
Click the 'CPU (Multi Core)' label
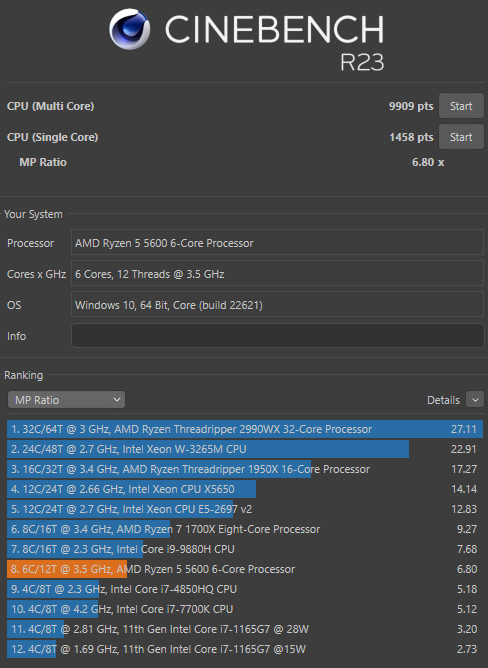coord(50,107)
